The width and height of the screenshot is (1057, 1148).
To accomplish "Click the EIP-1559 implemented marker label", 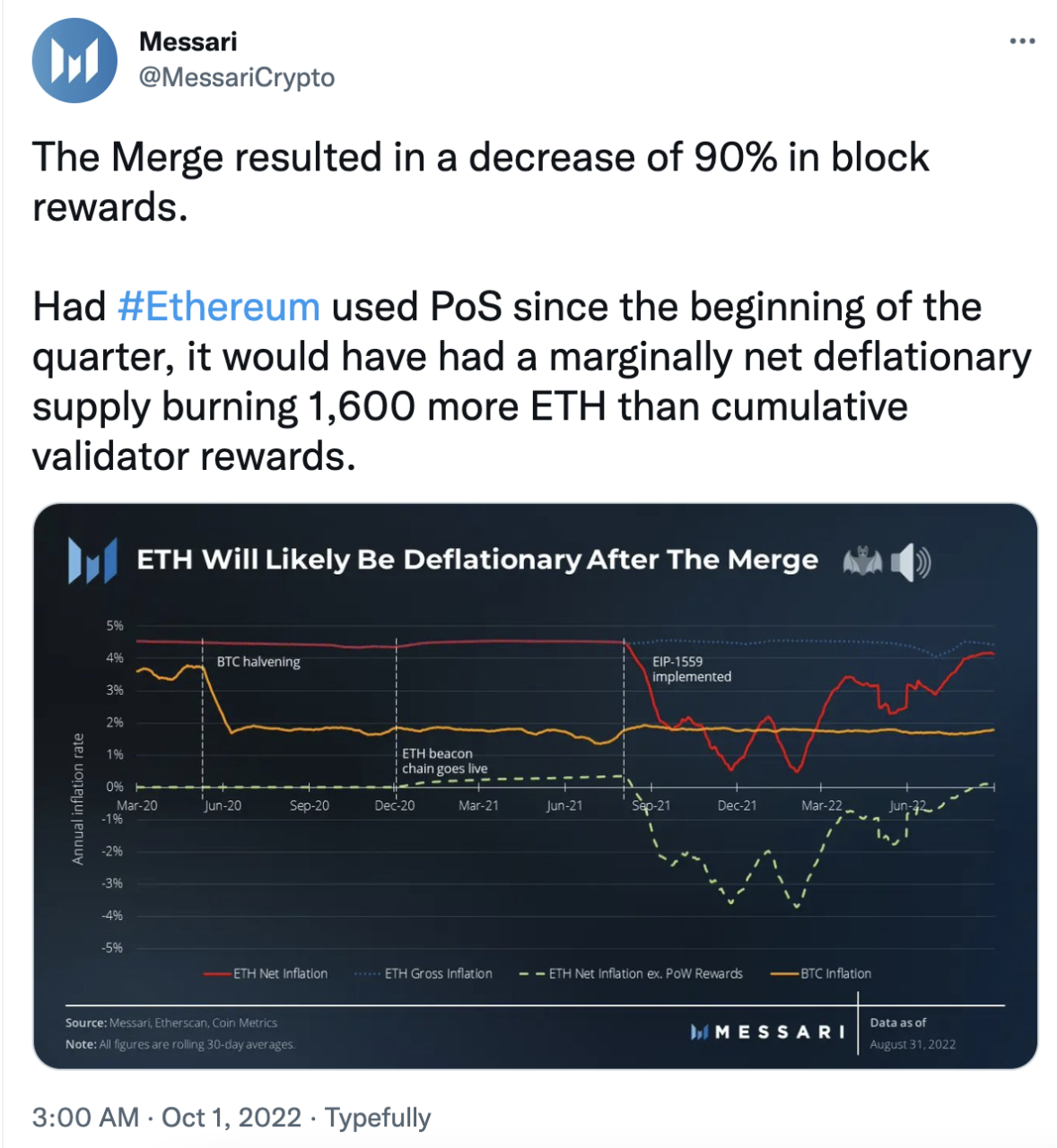I will point(692,669).
